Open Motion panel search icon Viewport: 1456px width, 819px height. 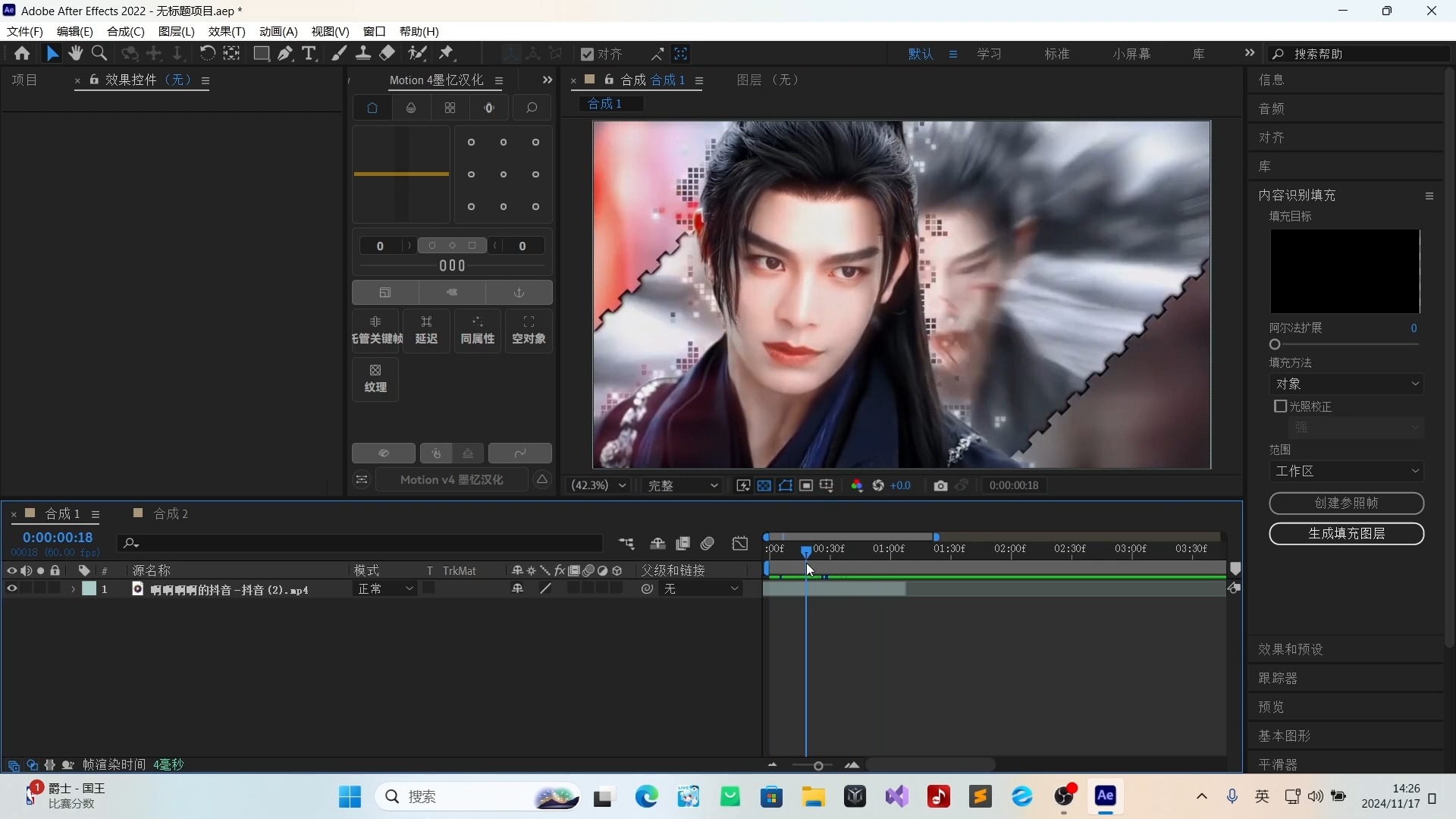532,108
